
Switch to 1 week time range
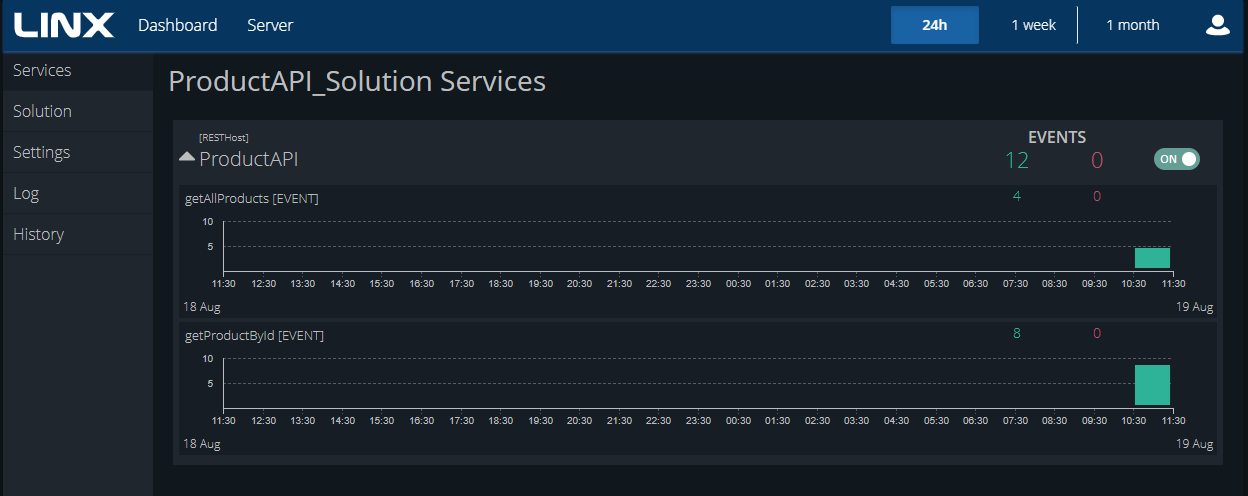tap(1033, 25)
